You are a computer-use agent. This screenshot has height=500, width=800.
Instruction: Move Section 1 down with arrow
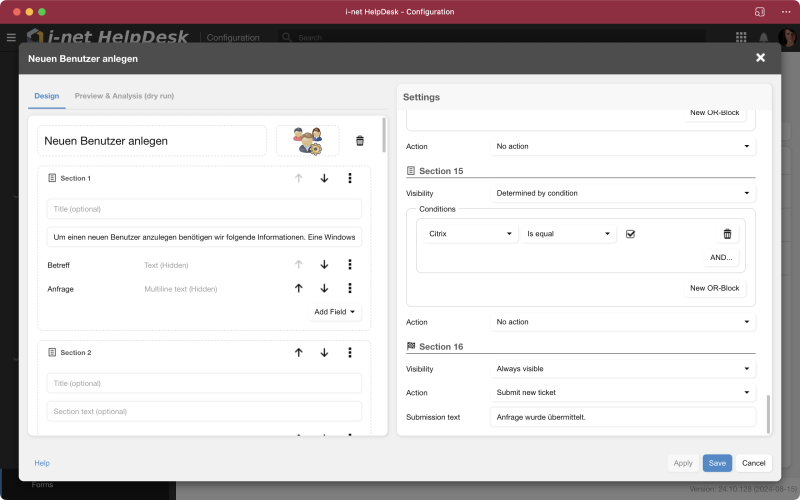point(324,178)
